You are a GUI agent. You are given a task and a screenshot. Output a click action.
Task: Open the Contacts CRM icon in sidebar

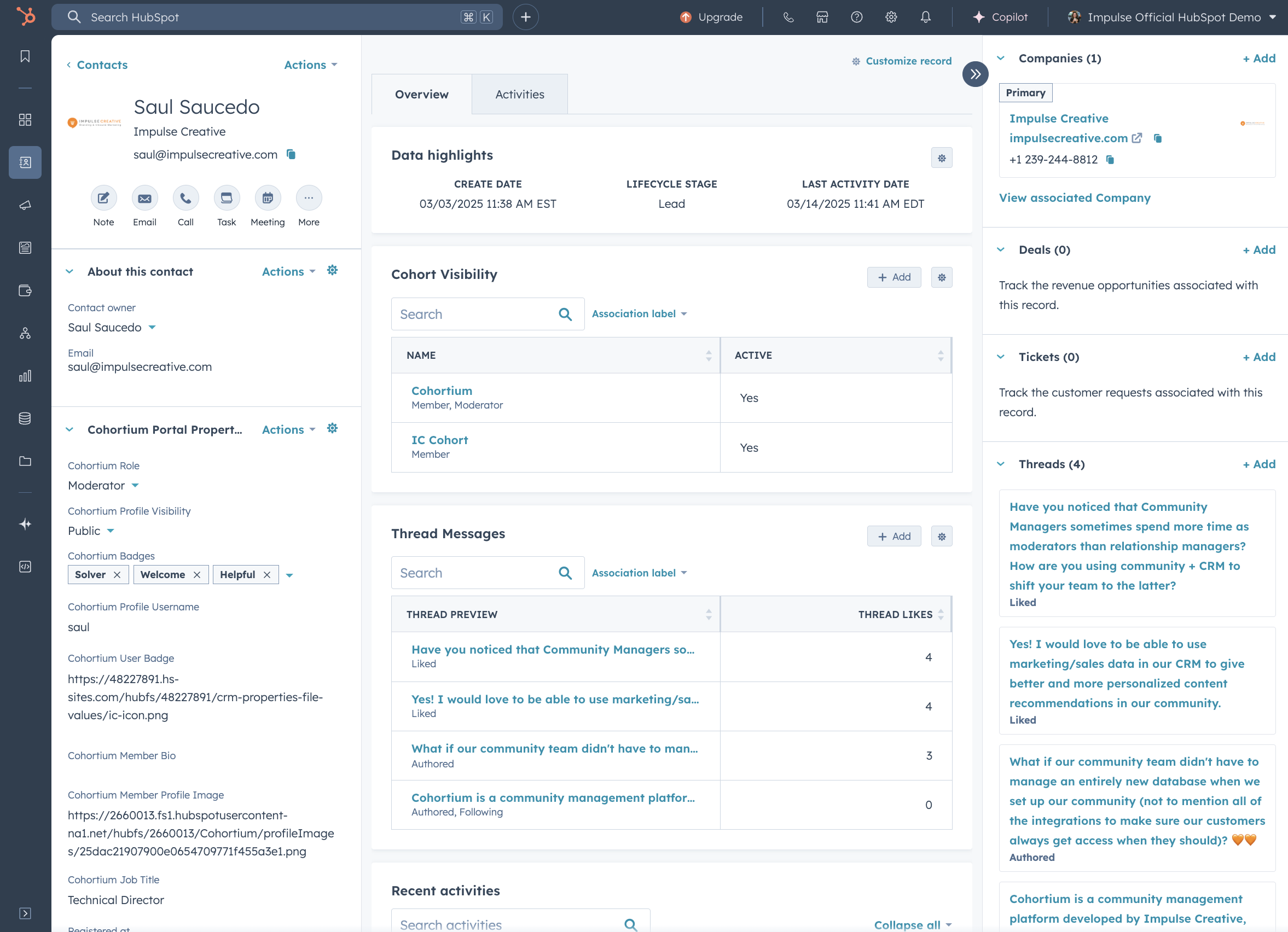[x=25, y=162]
